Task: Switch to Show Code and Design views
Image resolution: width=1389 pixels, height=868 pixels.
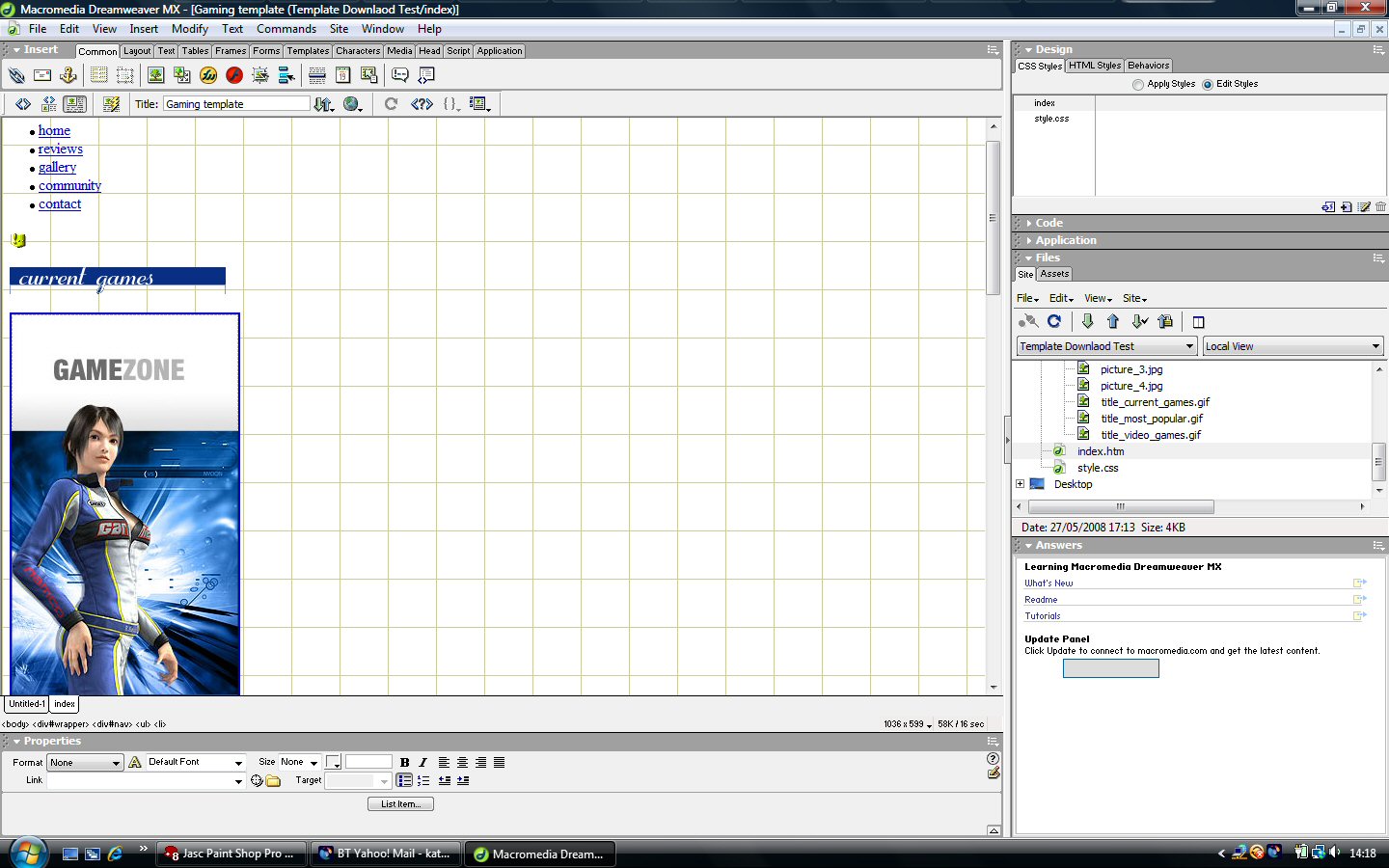Action: pos(48,104)
